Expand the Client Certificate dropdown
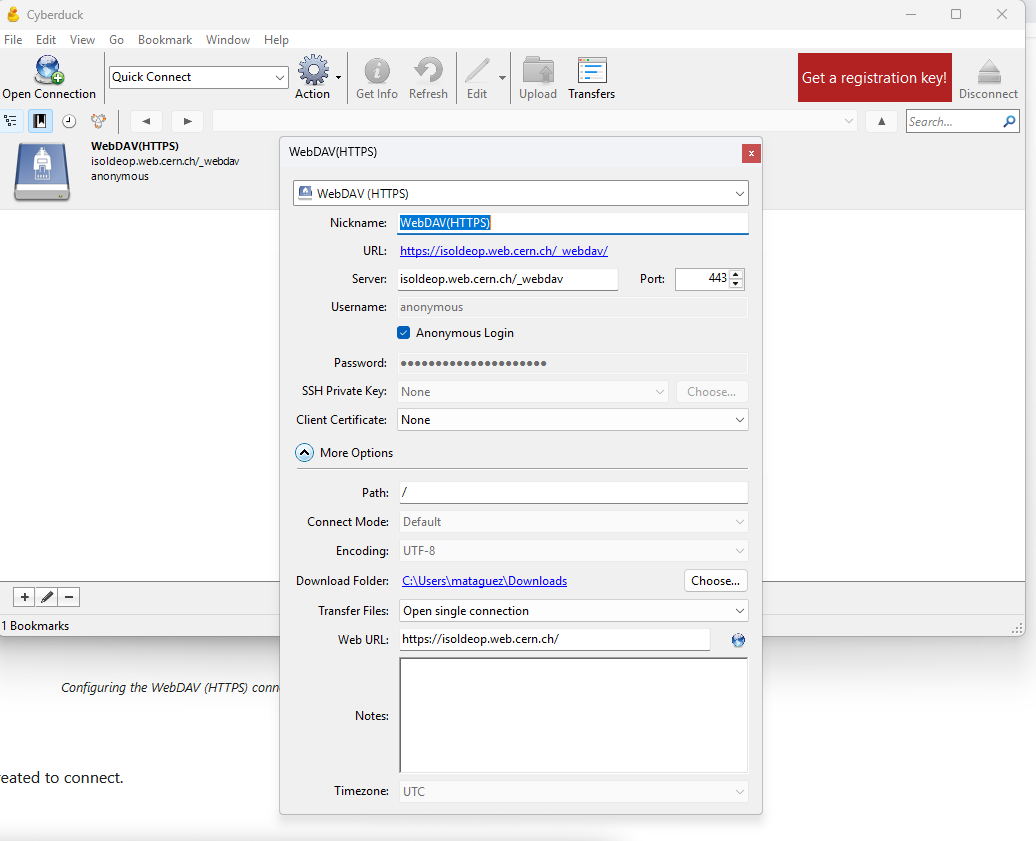Viewport: 1036px width, 841px height. pos(572,420)
